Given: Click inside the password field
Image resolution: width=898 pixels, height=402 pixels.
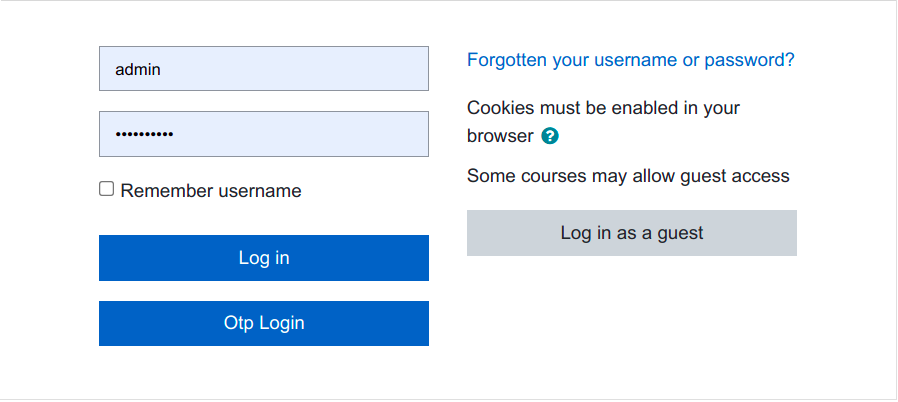Looking at the screenshot, I should tap(264, 134).
